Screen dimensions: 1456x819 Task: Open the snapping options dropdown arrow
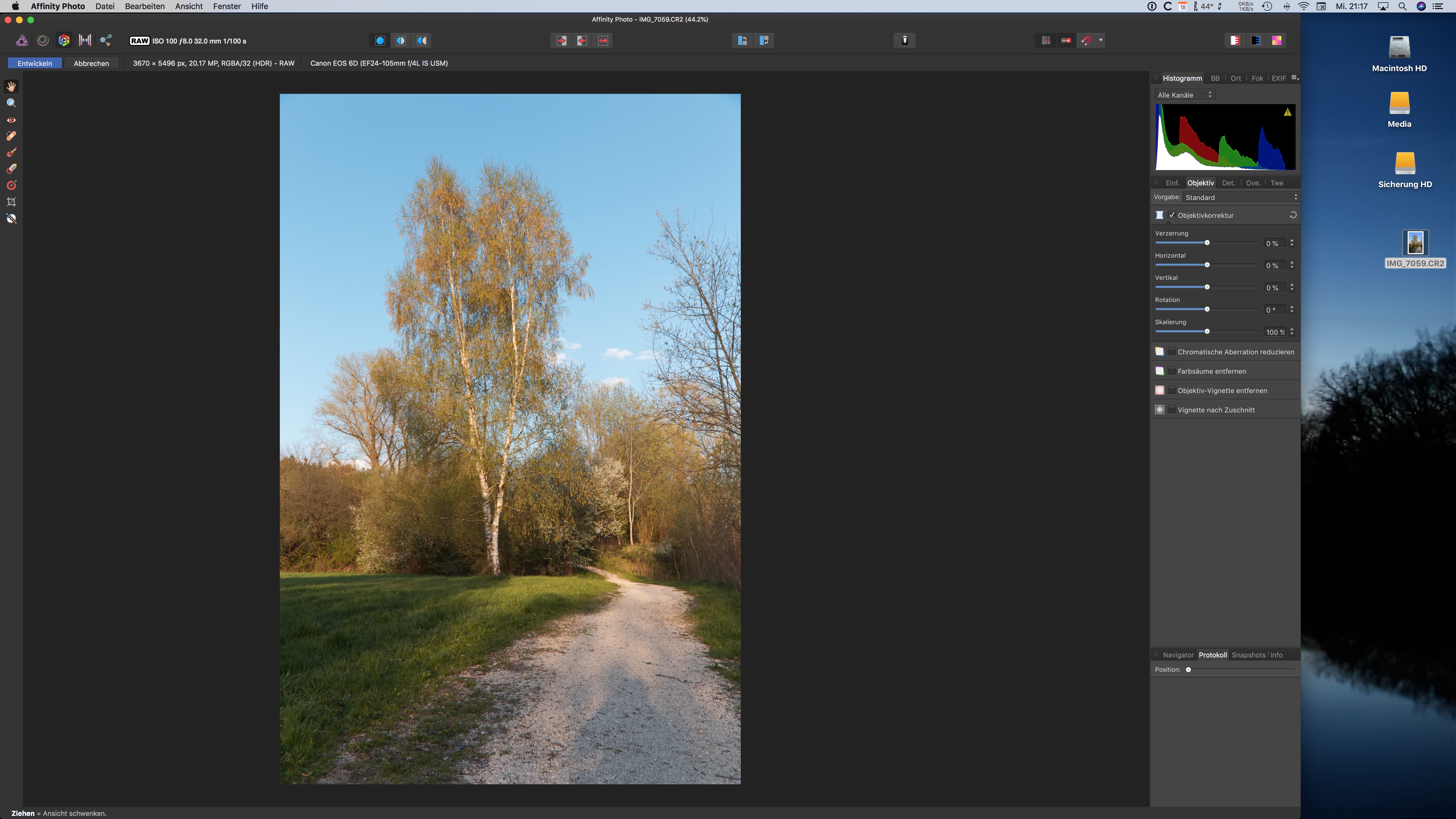click(x=1101, y=40)
